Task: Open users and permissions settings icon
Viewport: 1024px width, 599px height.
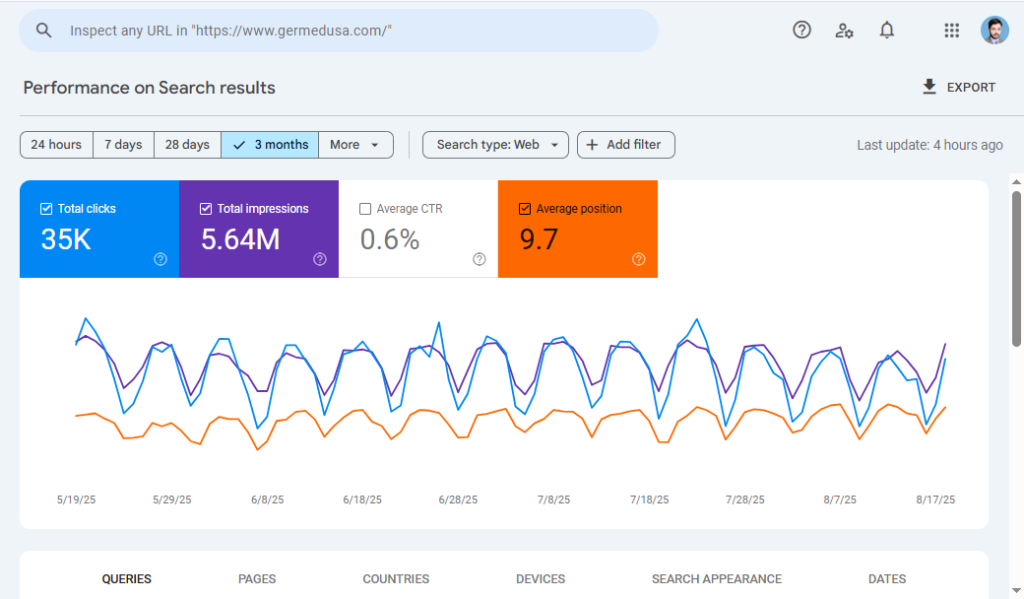Action: [x=844, y=30]
